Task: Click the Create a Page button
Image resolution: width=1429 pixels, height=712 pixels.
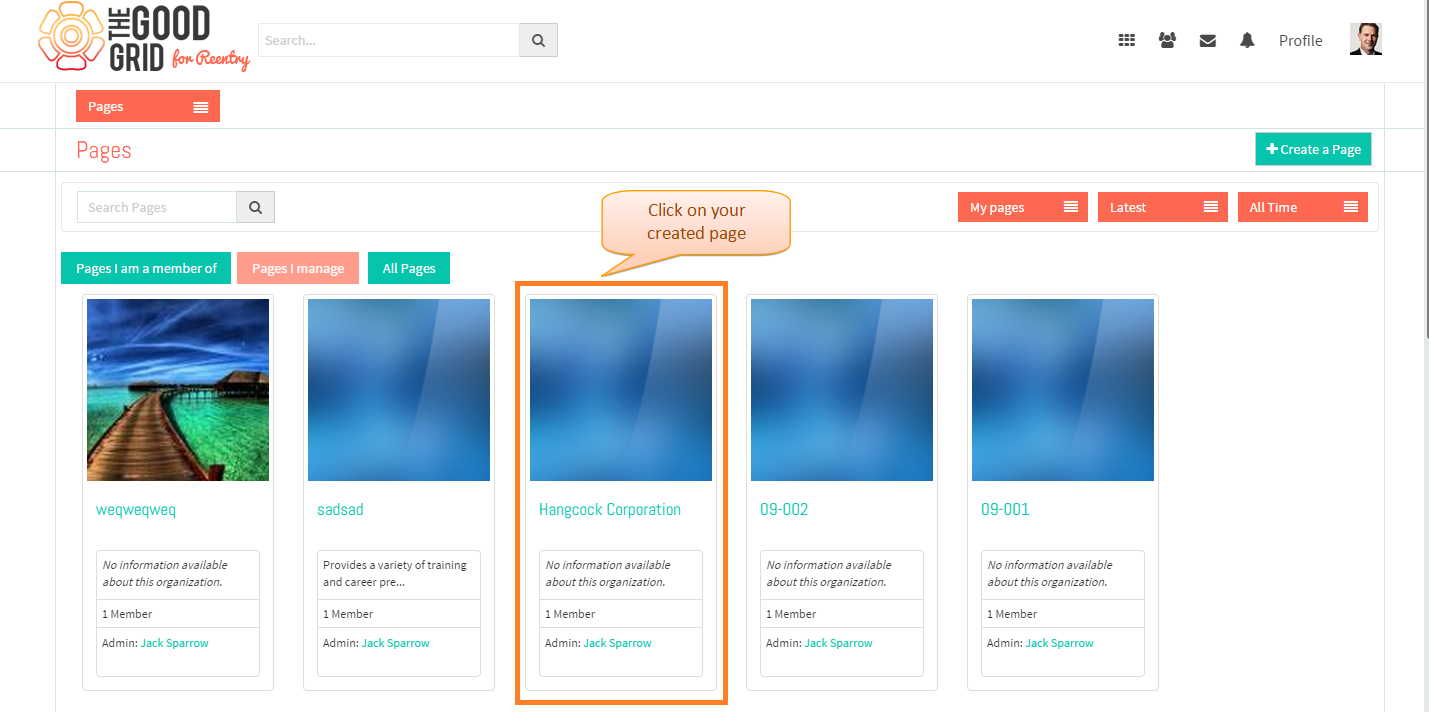Action: coord(1314,149)
